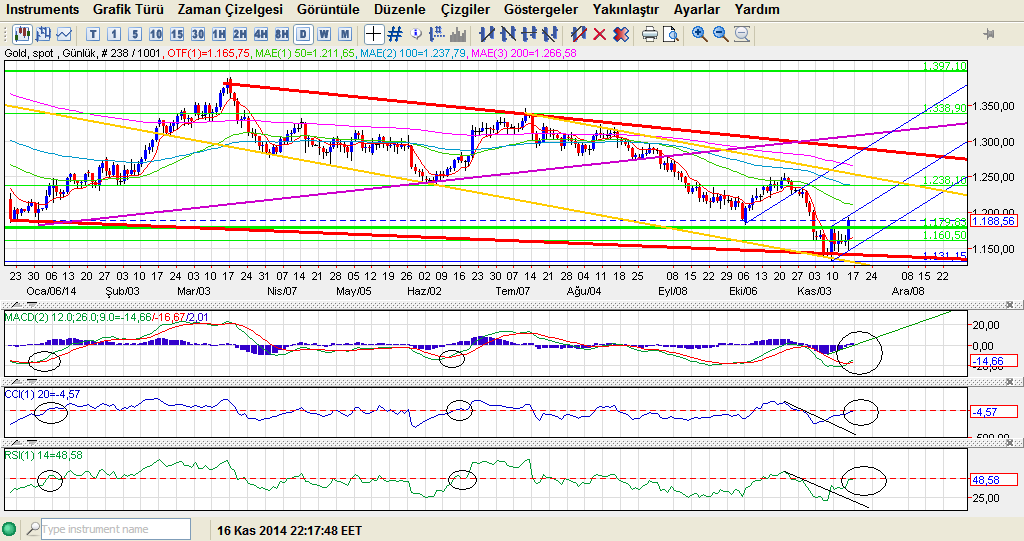The width and height of the screenshot is (1024, 541).
Task: Open the Düzenle menu
Action: point(400,9)
